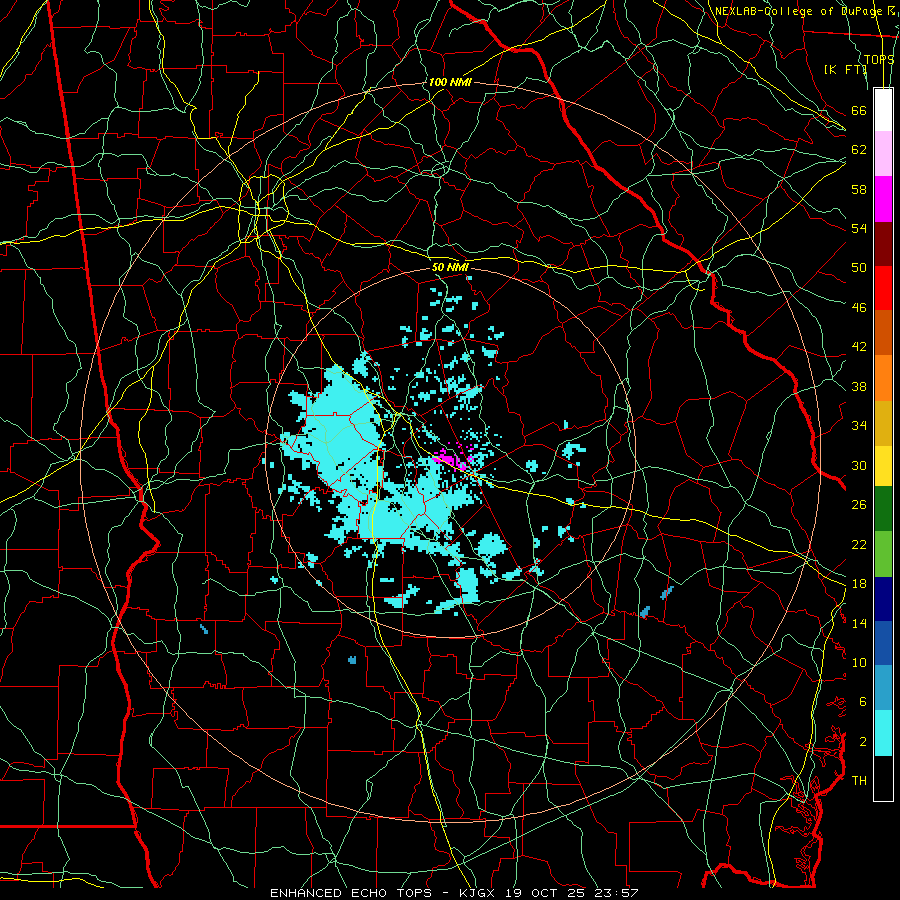Click the "2" legend value

click(863, 742)
